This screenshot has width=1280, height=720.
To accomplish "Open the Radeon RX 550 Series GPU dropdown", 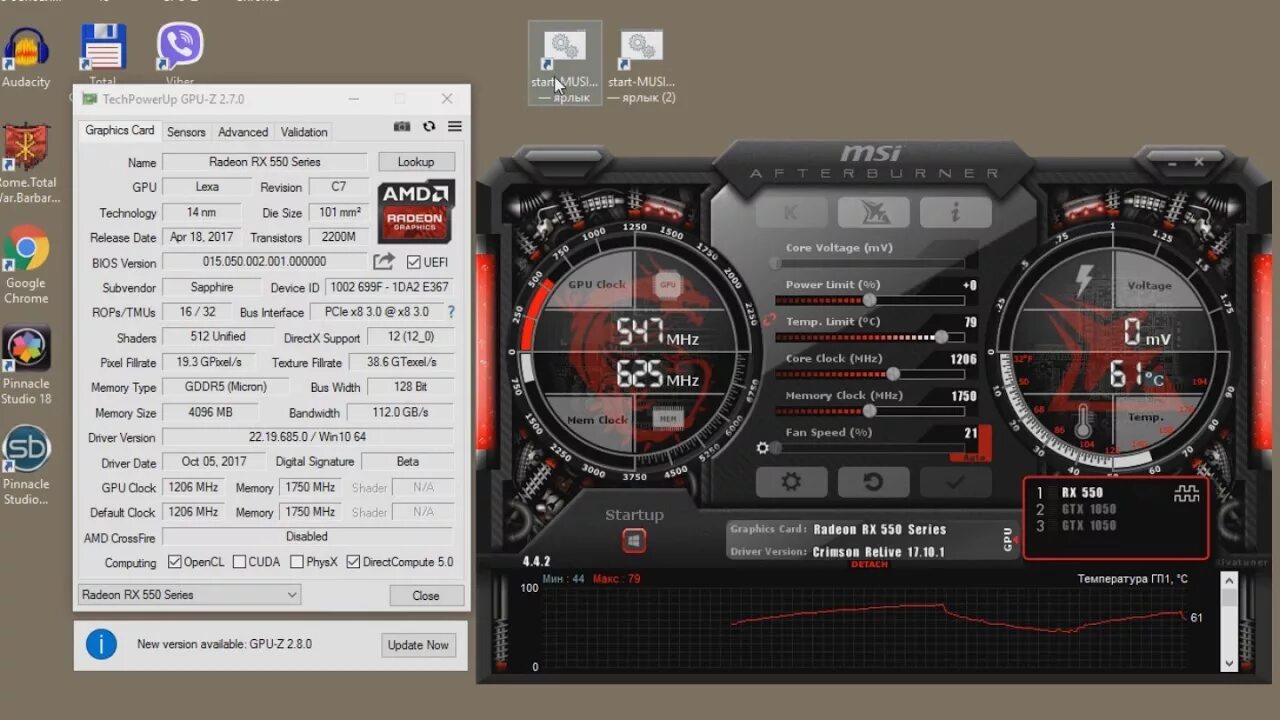I will tap(189, 594).
